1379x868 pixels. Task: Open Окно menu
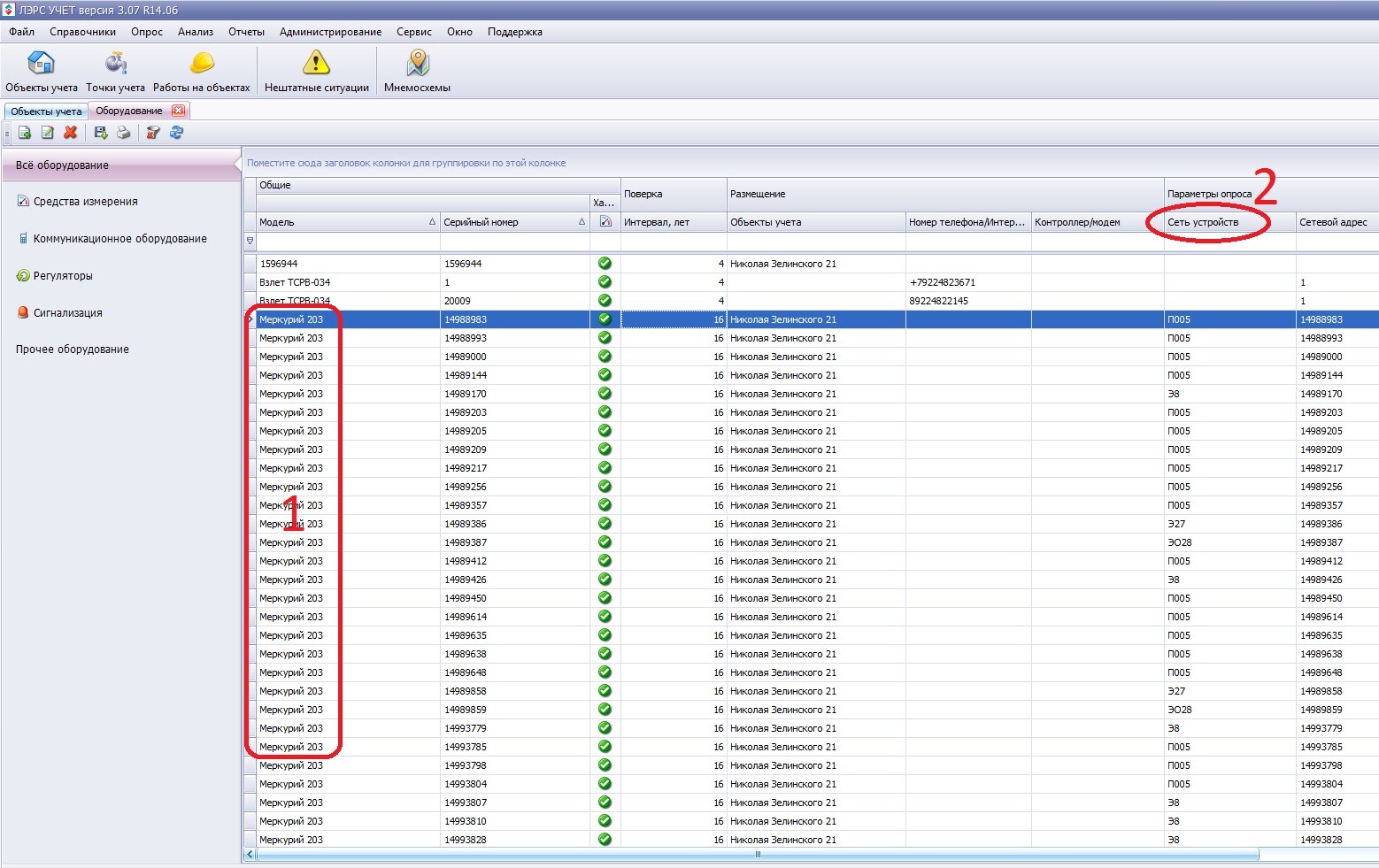point(459,32)
